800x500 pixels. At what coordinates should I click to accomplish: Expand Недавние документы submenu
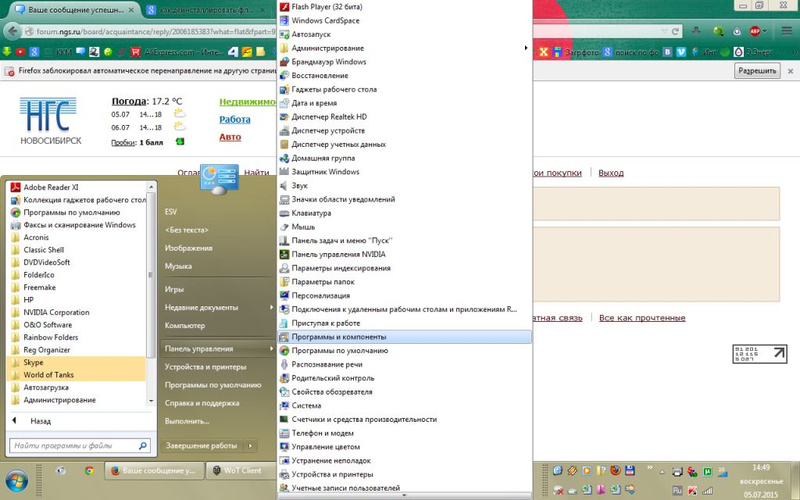tap(217, 307)
